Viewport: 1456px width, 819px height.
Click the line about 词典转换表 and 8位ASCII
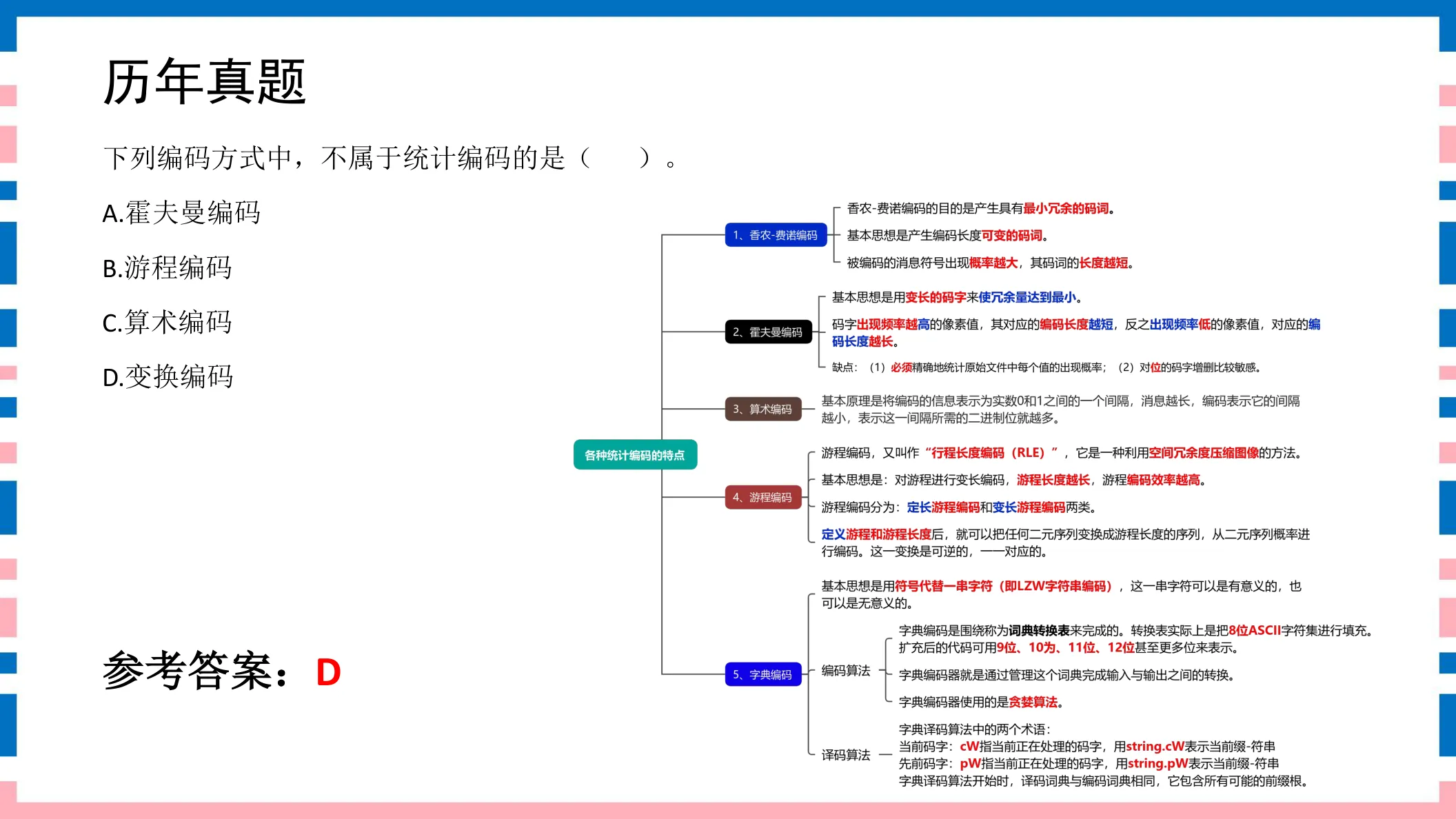point(1137,630)
